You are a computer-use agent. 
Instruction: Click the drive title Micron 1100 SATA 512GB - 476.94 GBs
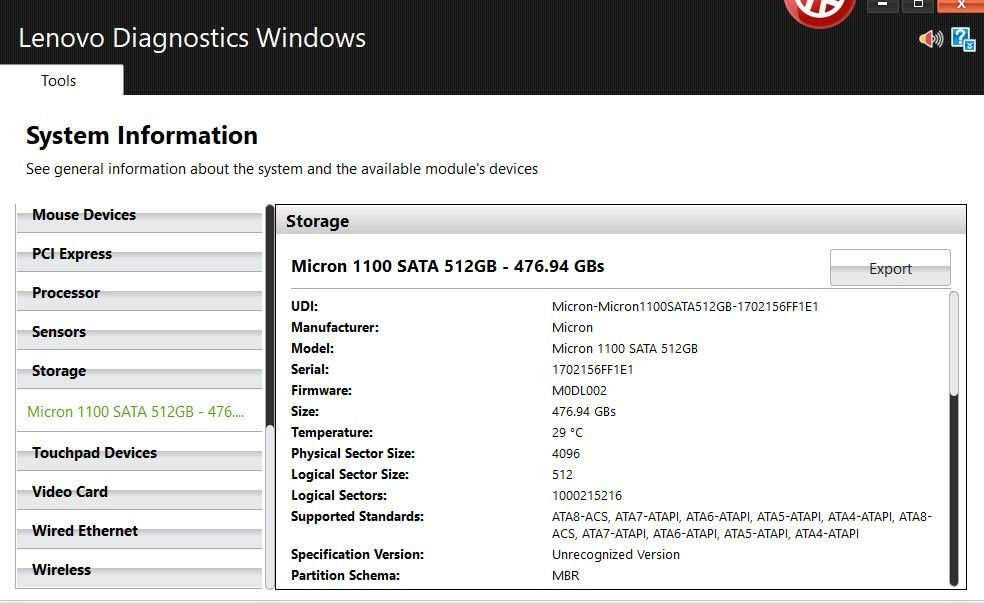(x=447, y=266)
